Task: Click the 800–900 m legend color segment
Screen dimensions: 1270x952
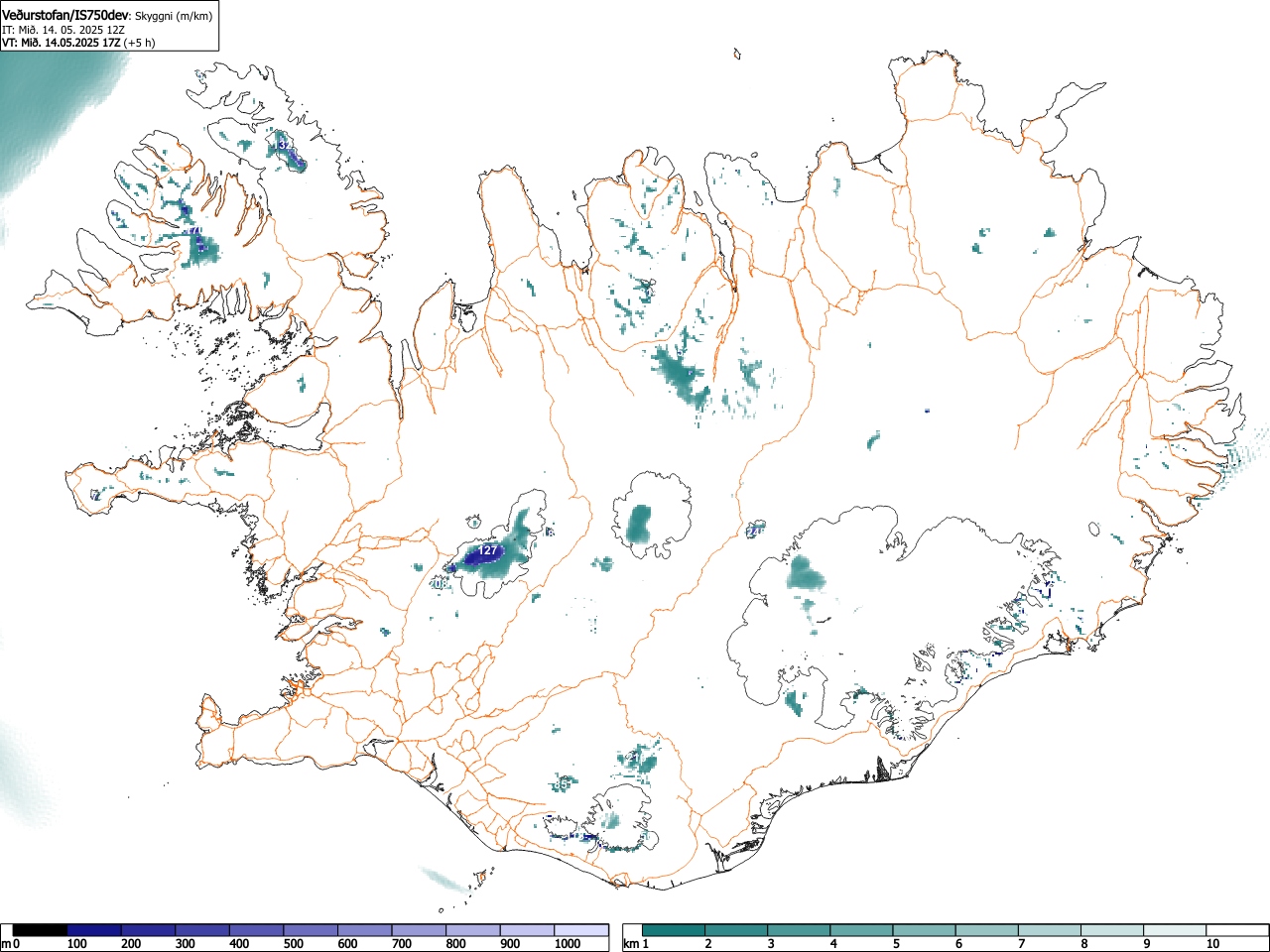Action: (473, 930)
